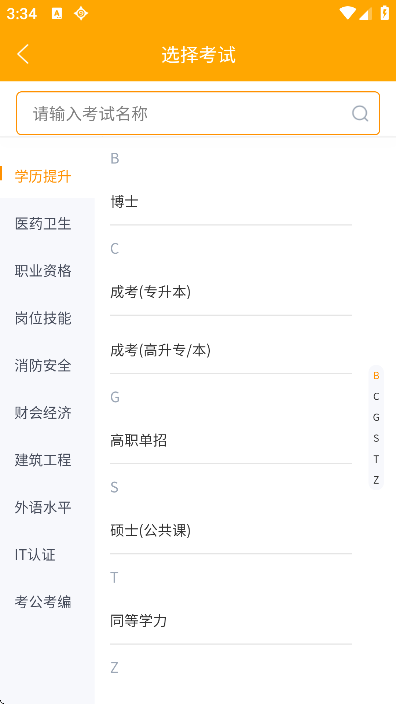Tap the search magnifier icon
The height and width of the screenshot is (704, 396).
tap(360, 114)
